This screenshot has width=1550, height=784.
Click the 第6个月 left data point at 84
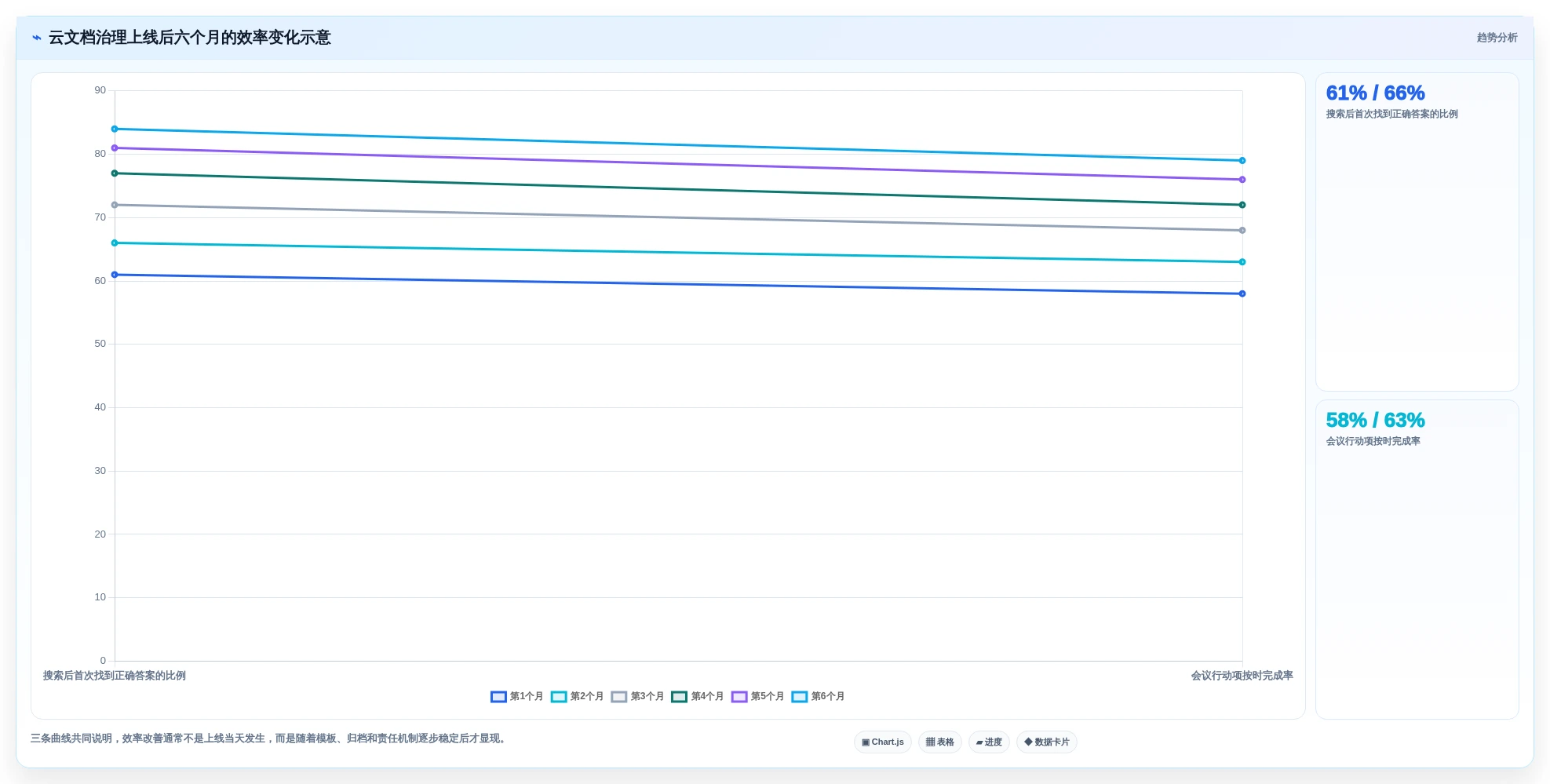[115, 129]
